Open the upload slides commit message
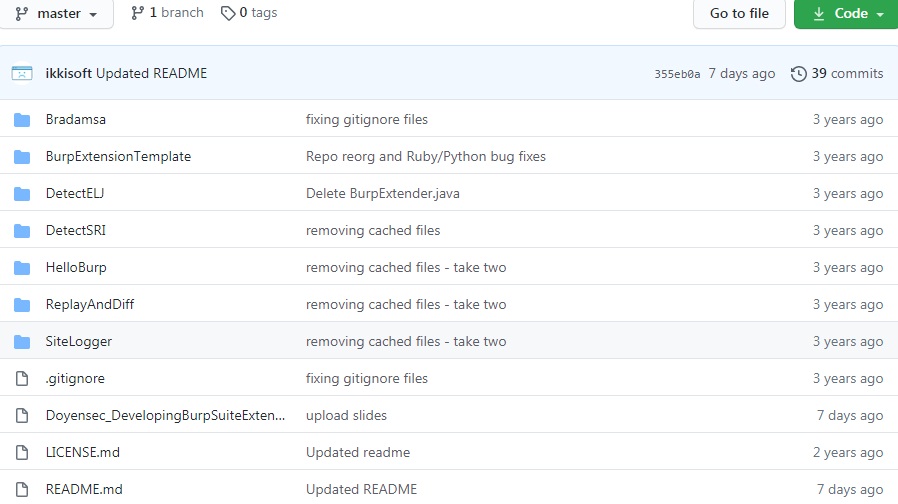This screenshot has height=504, width=898. pos(346,415)
